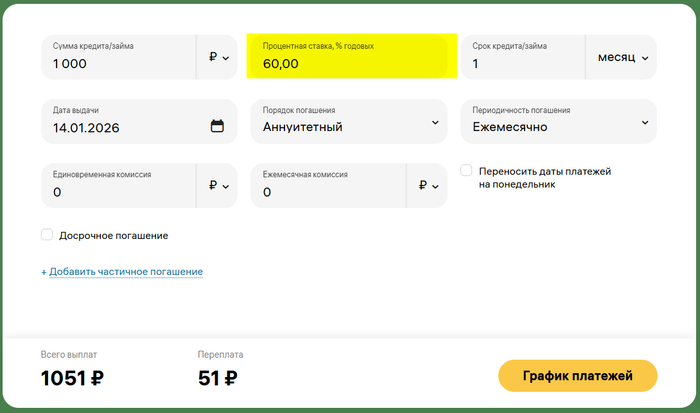Click the 'Единовременная комиссия' input field
700x413 pixels.
pyautogui.click(x=115, y=186)
